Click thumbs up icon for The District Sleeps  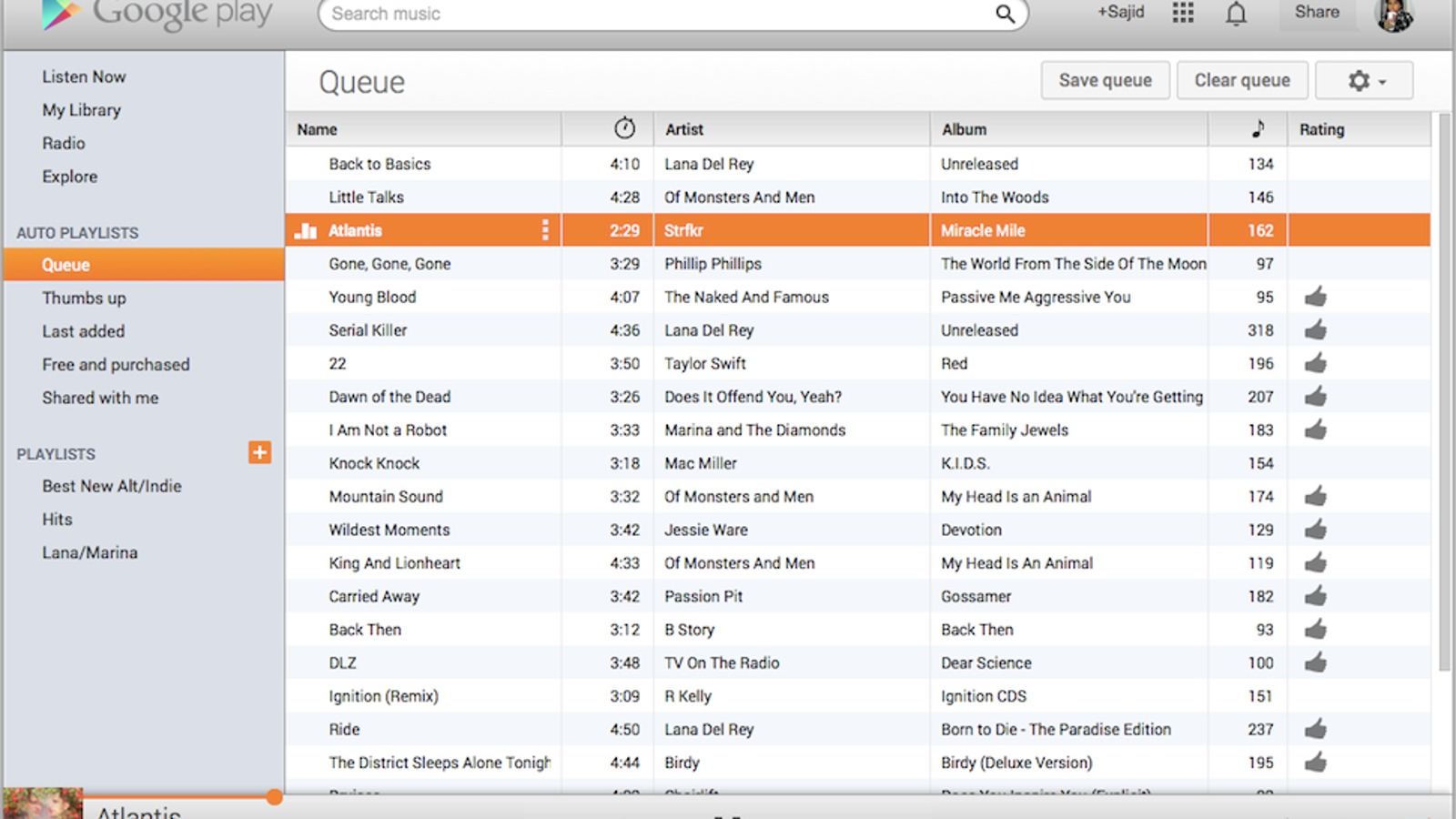click(1315, 763)
